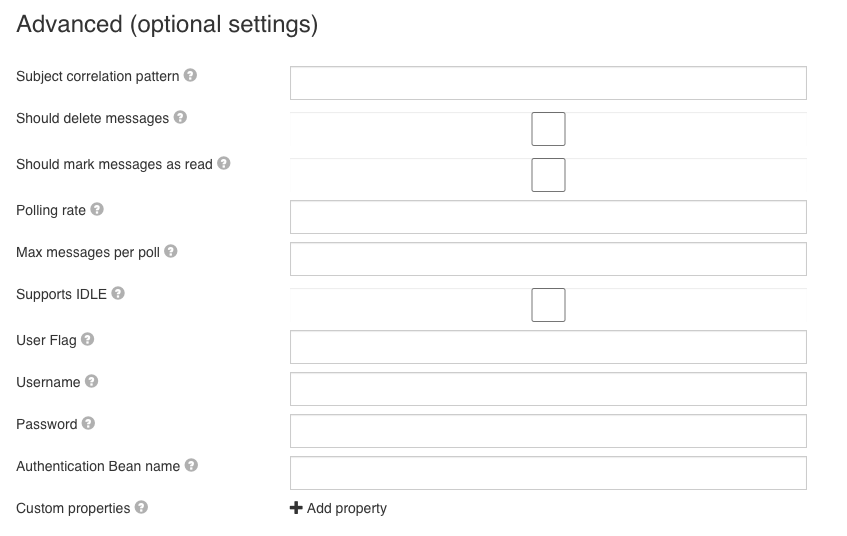The image size is (847, 536).
Task: Tick Should mark messages as read checkbox
Action: click(x=548, y=175)
